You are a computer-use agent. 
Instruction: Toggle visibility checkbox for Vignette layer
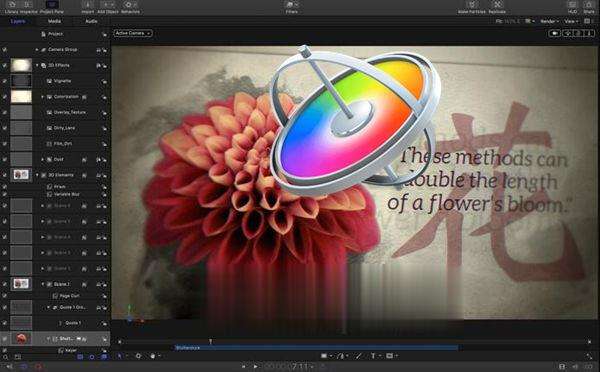pos(5,81)
